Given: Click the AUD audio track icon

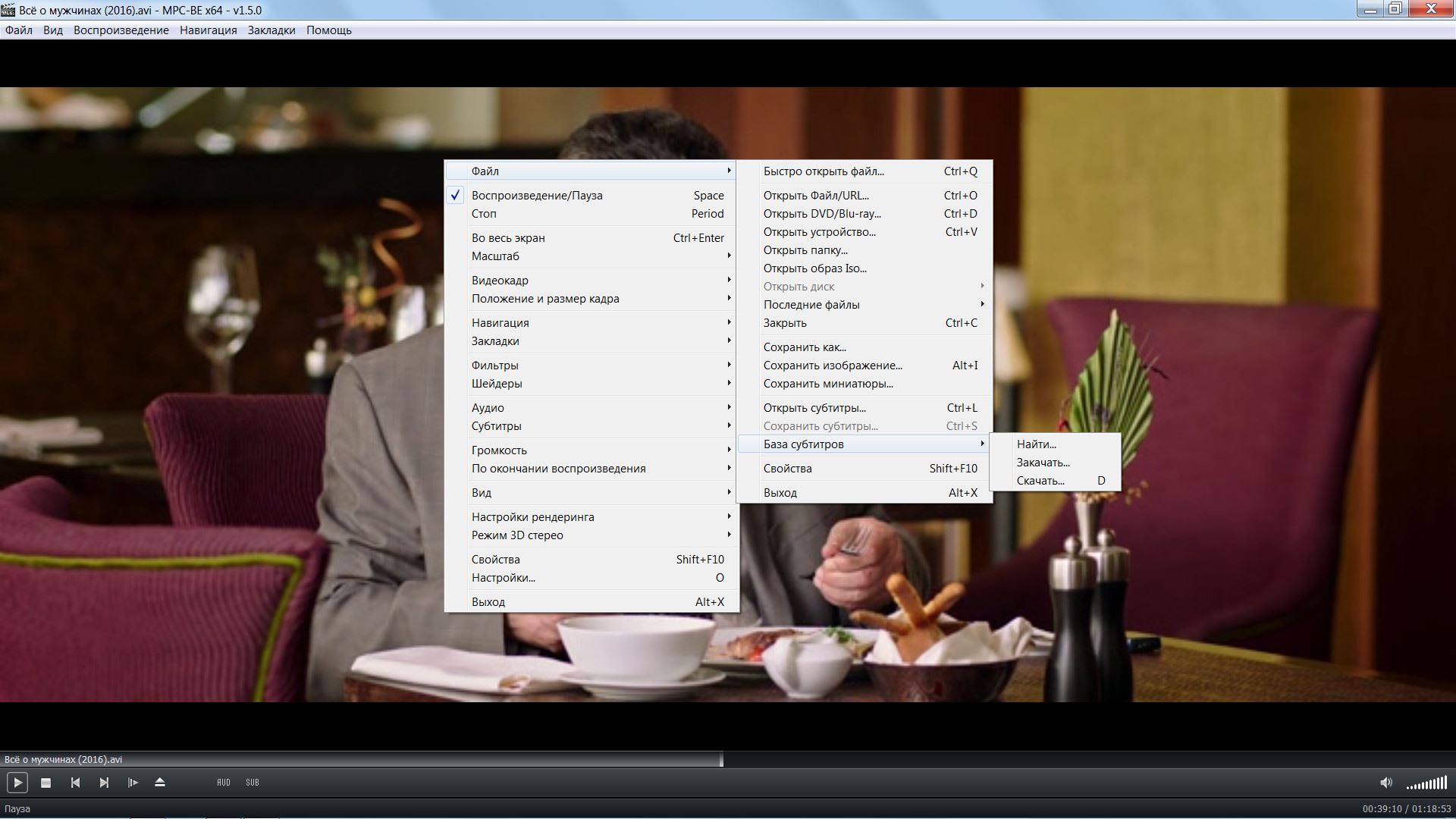Looking at the screenshot, I should point(224,783).
